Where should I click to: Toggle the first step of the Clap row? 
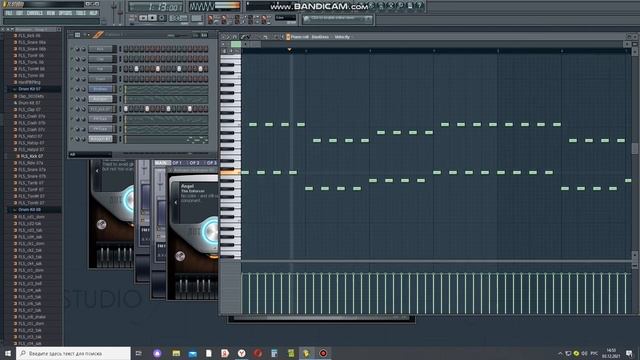click(x=126, y=59)
